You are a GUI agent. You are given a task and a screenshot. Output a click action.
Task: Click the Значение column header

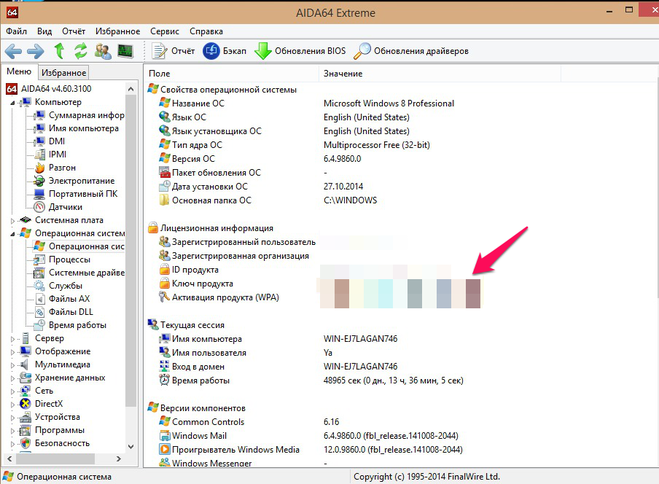[x=440, y=74]
